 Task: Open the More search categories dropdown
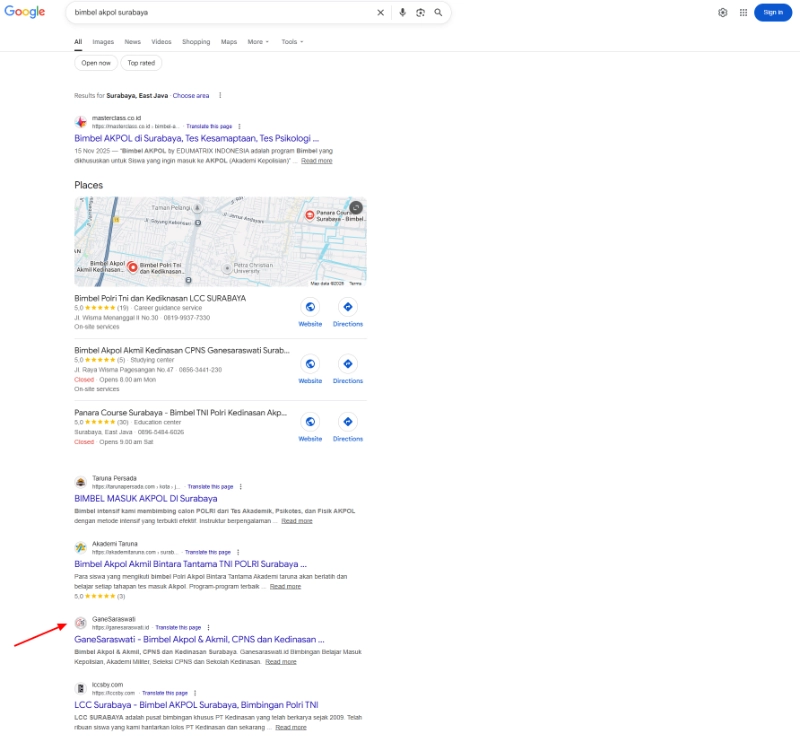pos(257,42)
